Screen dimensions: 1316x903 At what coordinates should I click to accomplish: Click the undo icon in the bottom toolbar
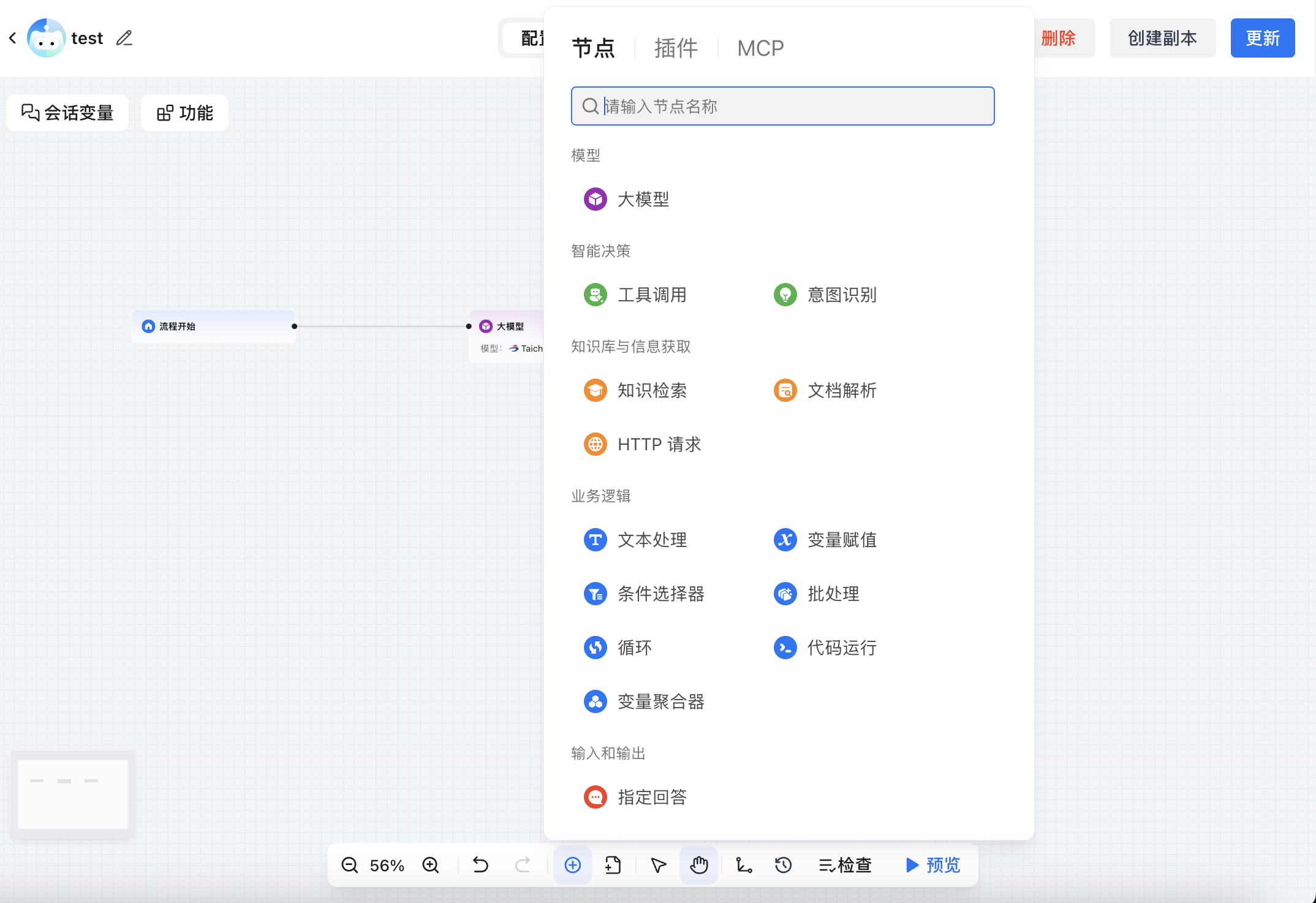click(480, 865)
